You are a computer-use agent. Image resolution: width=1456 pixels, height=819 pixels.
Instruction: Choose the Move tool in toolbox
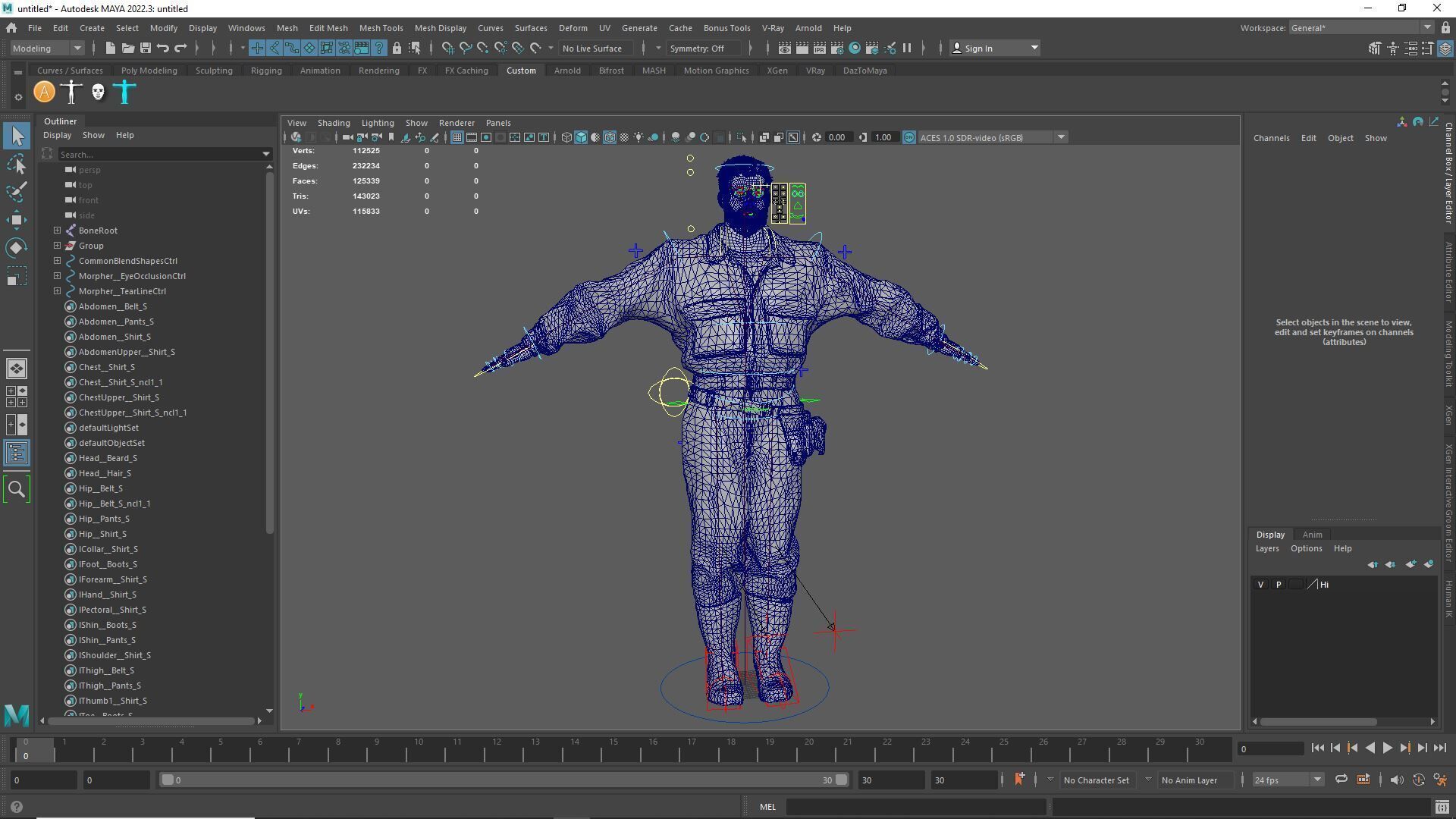[x=17, y=220]
